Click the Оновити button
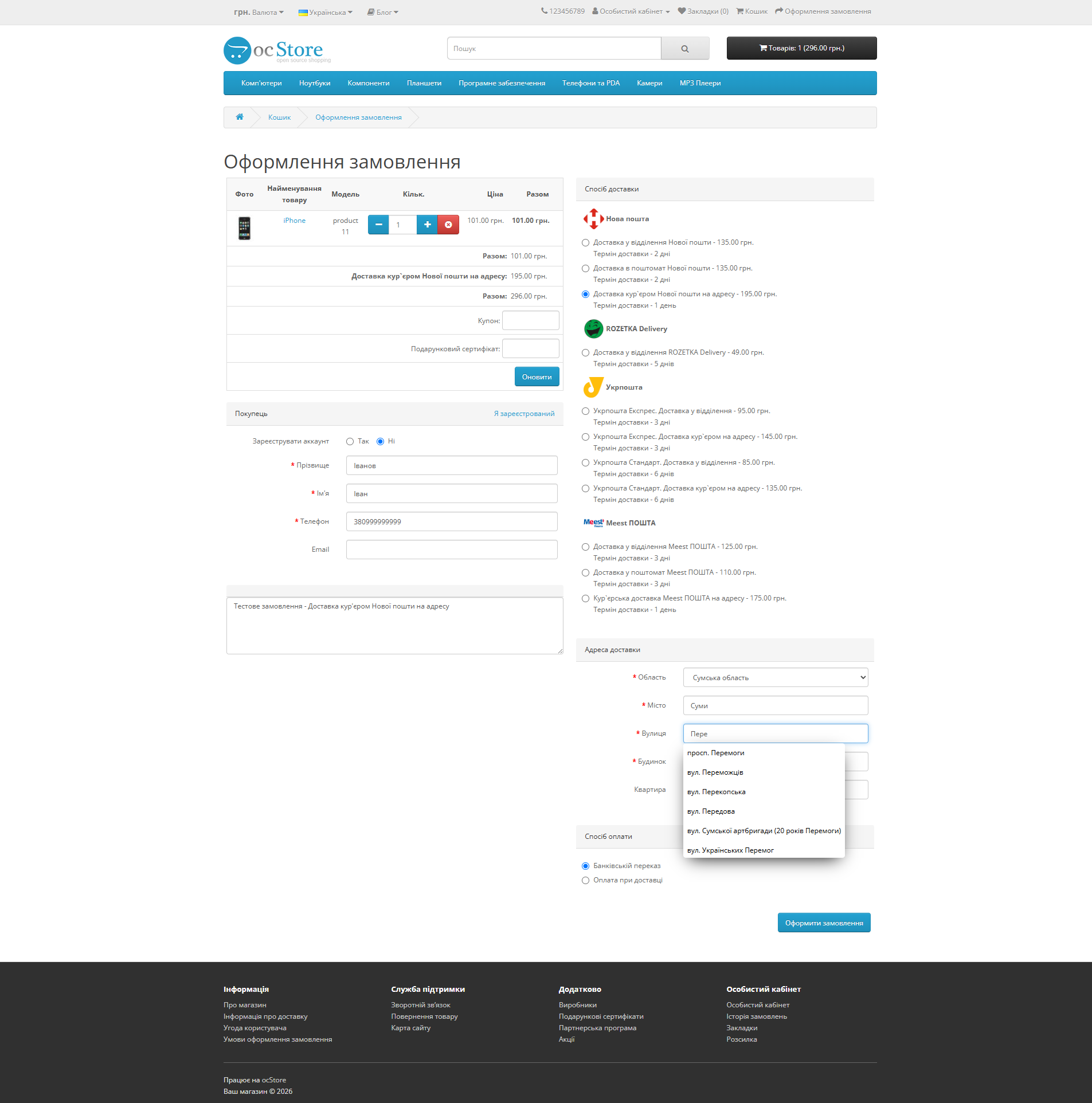The width and height of the screenshot is (1092, 1103). coord(537,377)
